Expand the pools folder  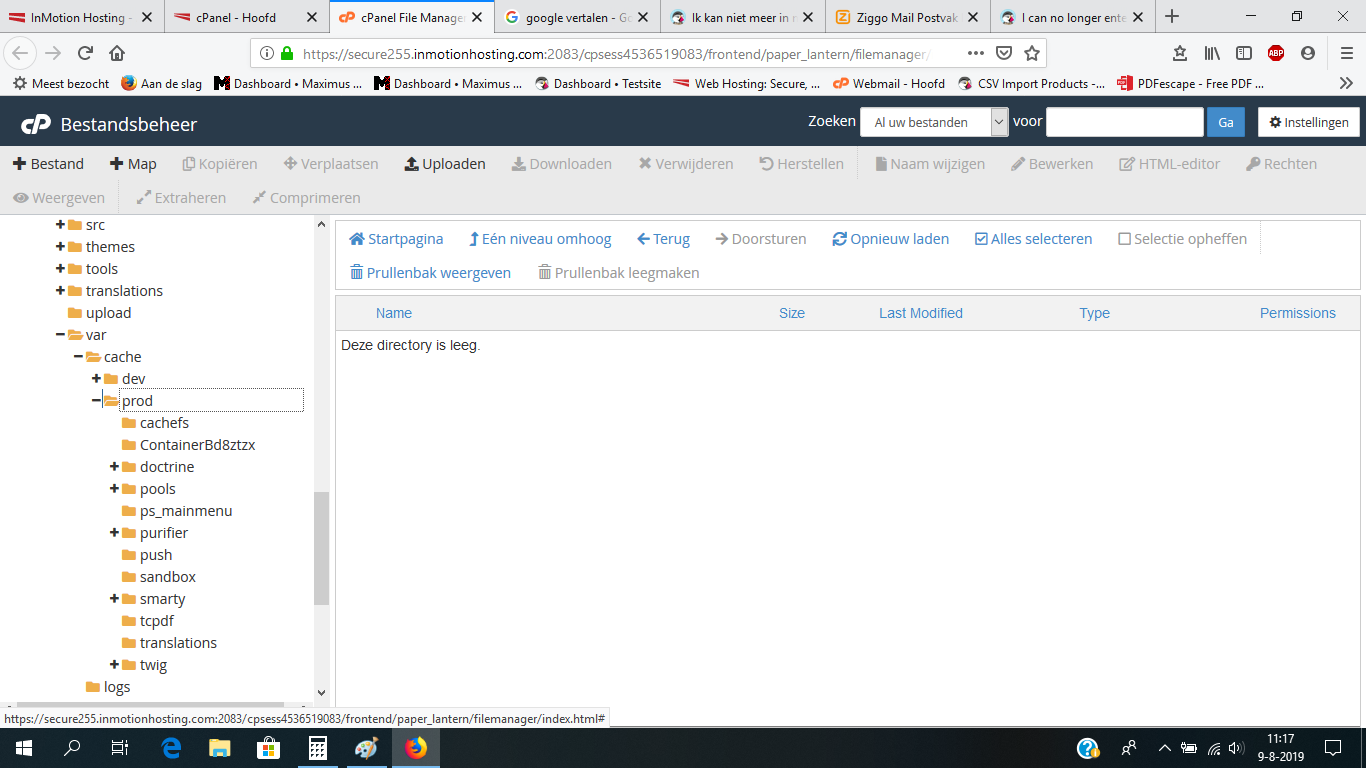tap(115, 489)
